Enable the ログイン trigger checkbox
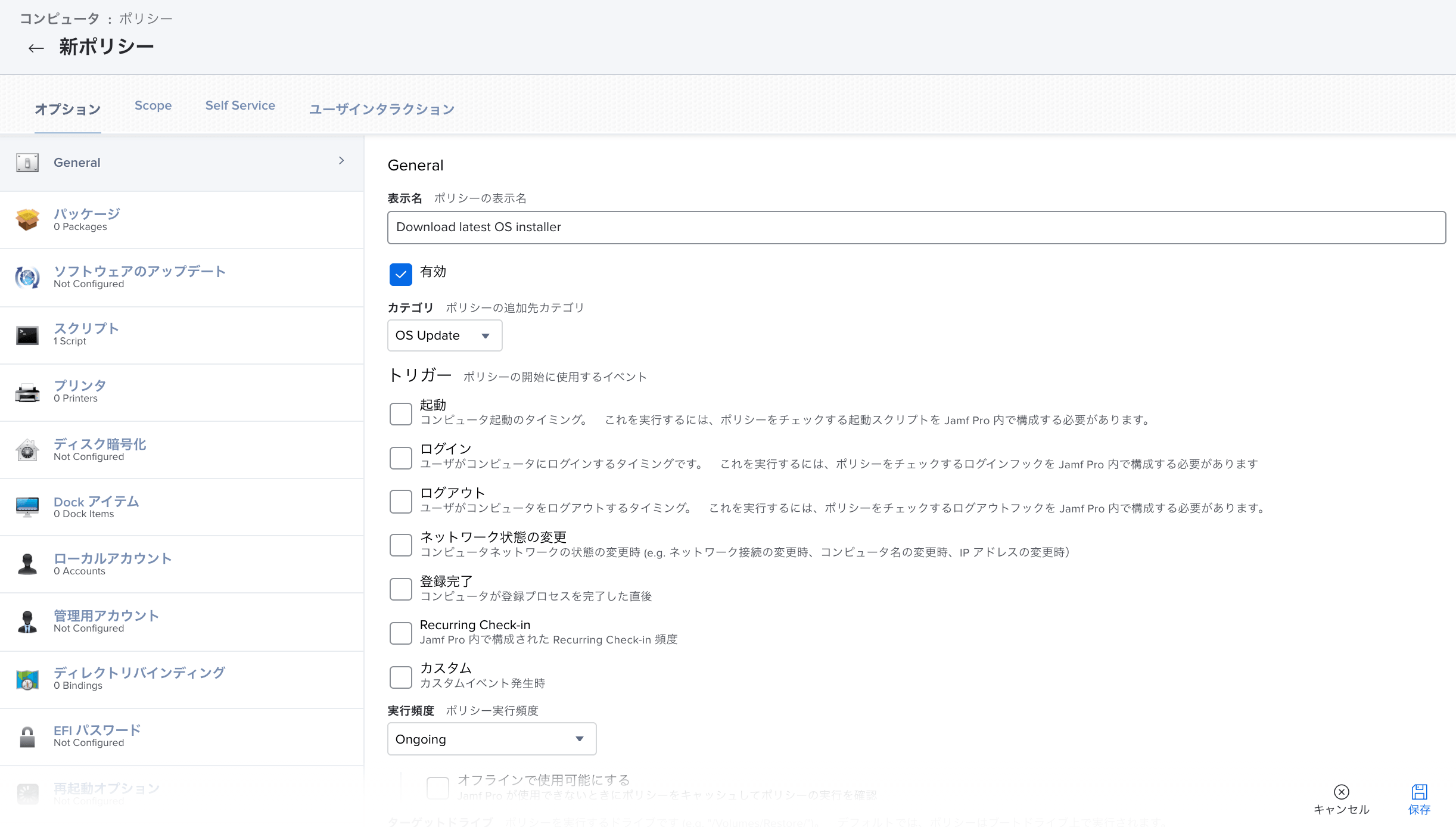 (401, 458)
